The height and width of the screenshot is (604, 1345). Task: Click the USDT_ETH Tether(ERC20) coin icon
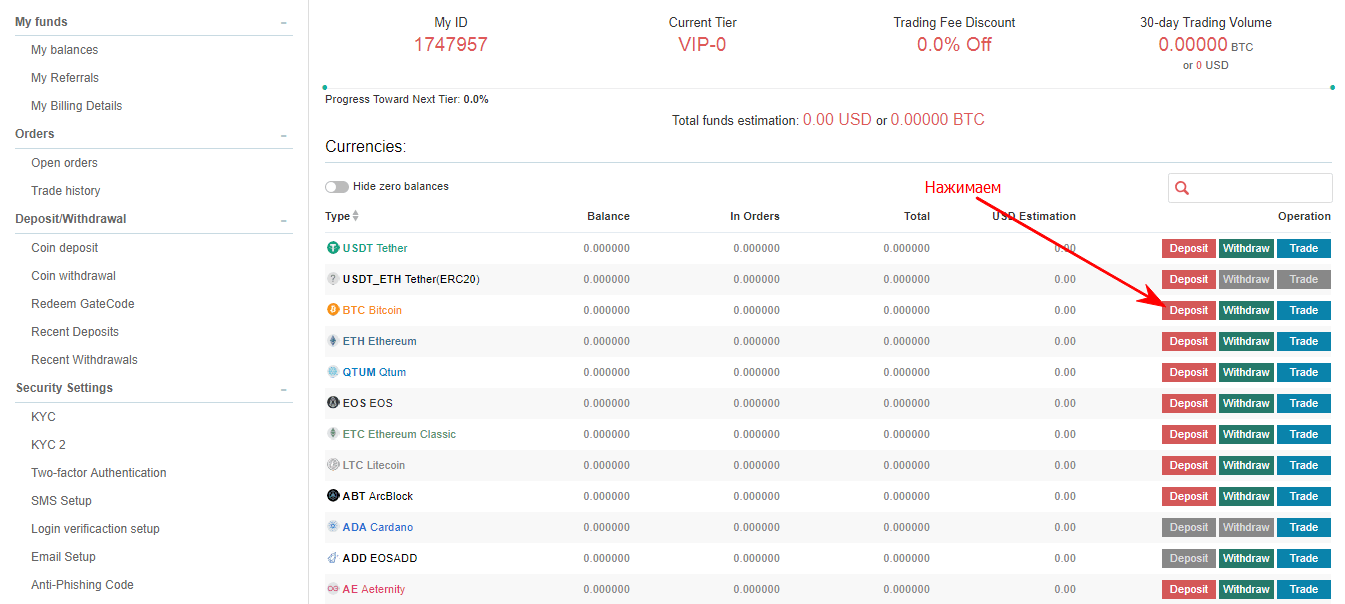333,279
